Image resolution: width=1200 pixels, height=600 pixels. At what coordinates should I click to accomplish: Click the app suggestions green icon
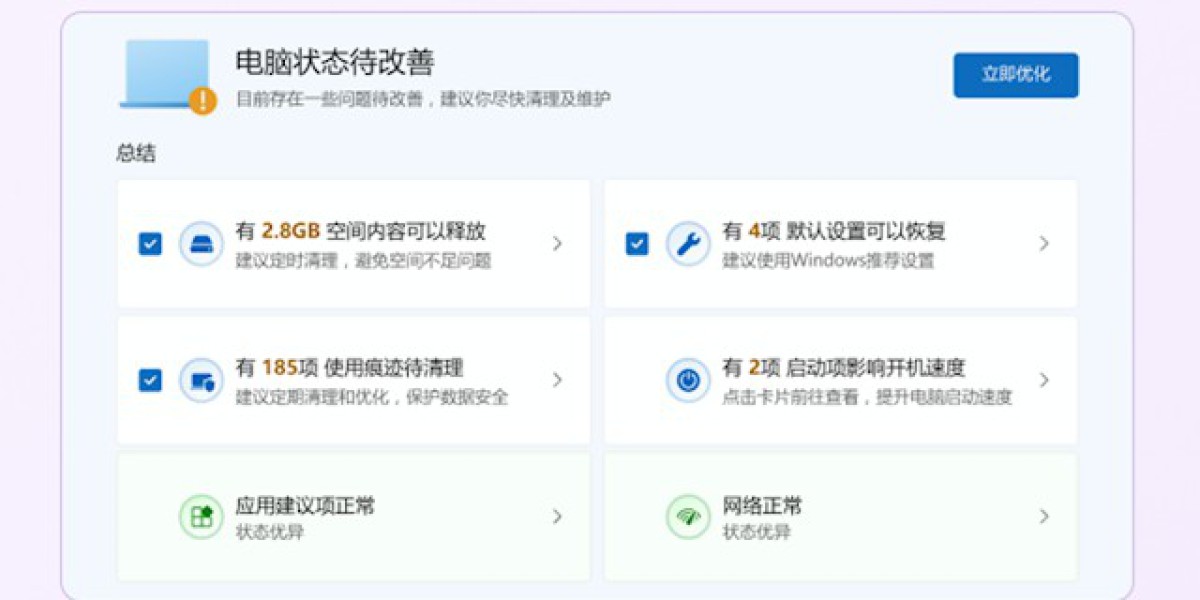[201, 516]
